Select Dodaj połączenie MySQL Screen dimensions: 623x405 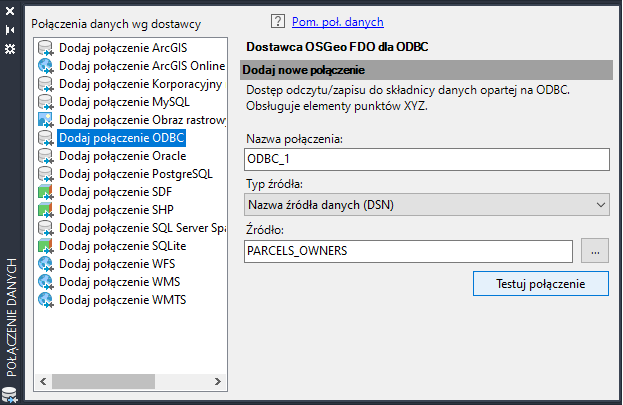(x=124, y=102)
